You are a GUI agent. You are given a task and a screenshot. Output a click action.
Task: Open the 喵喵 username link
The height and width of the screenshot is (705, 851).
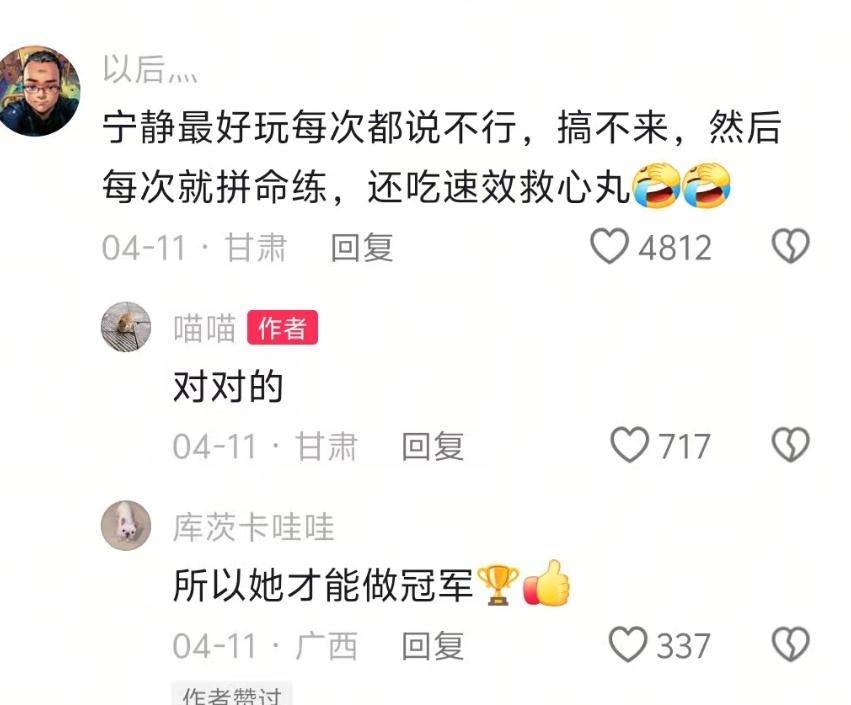point(205,328)
